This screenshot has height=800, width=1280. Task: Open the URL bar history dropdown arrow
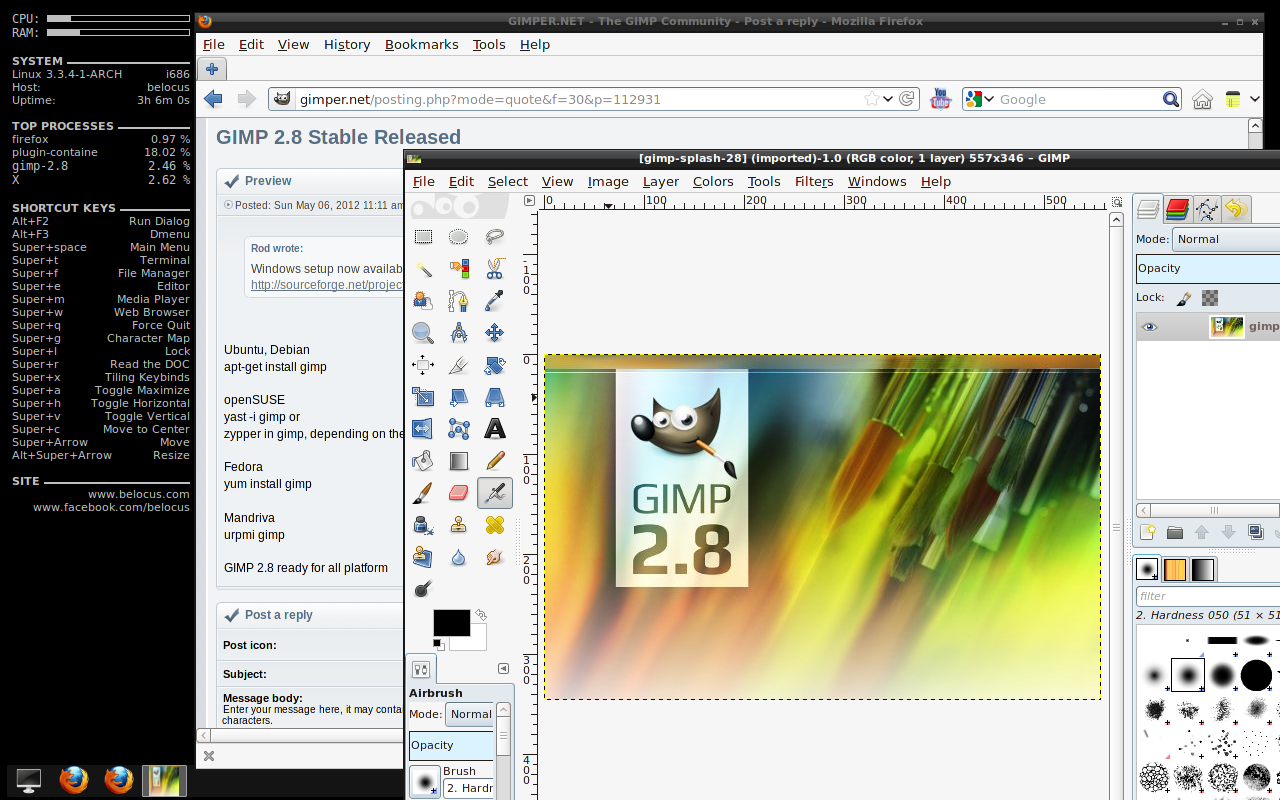(888, 99)
